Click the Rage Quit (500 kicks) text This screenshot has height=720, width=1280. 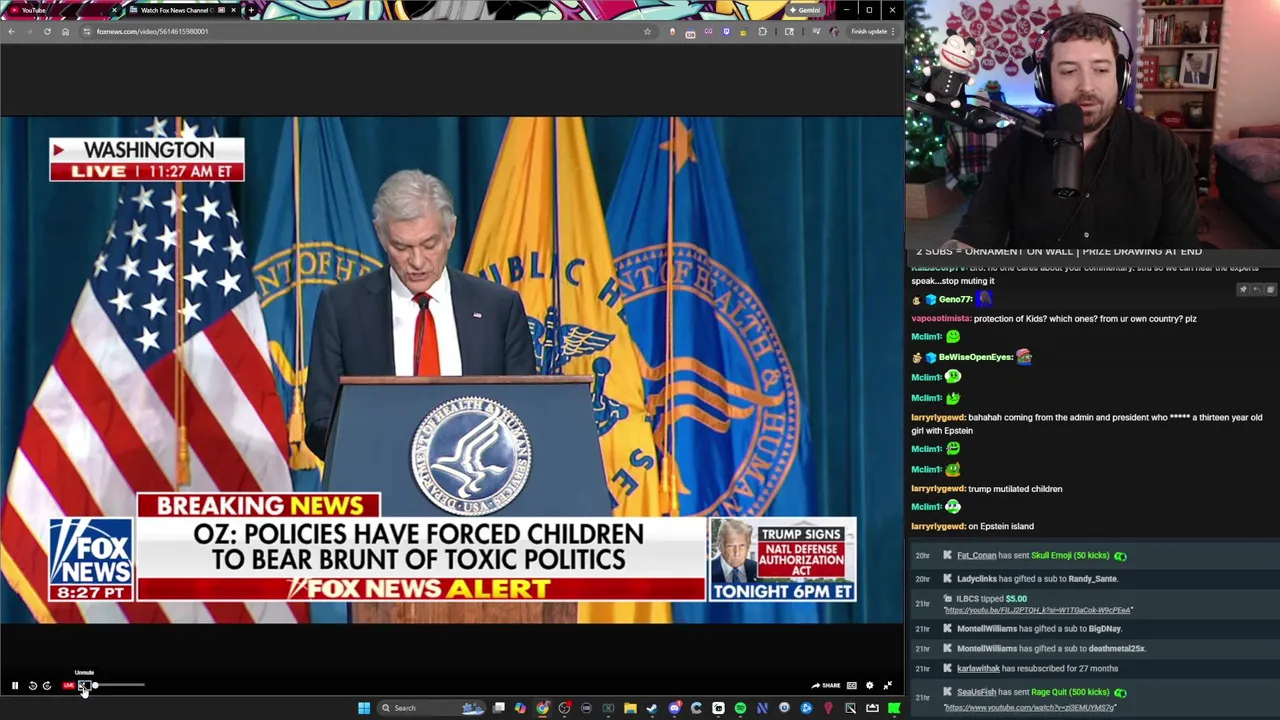tap(1070, 692)
